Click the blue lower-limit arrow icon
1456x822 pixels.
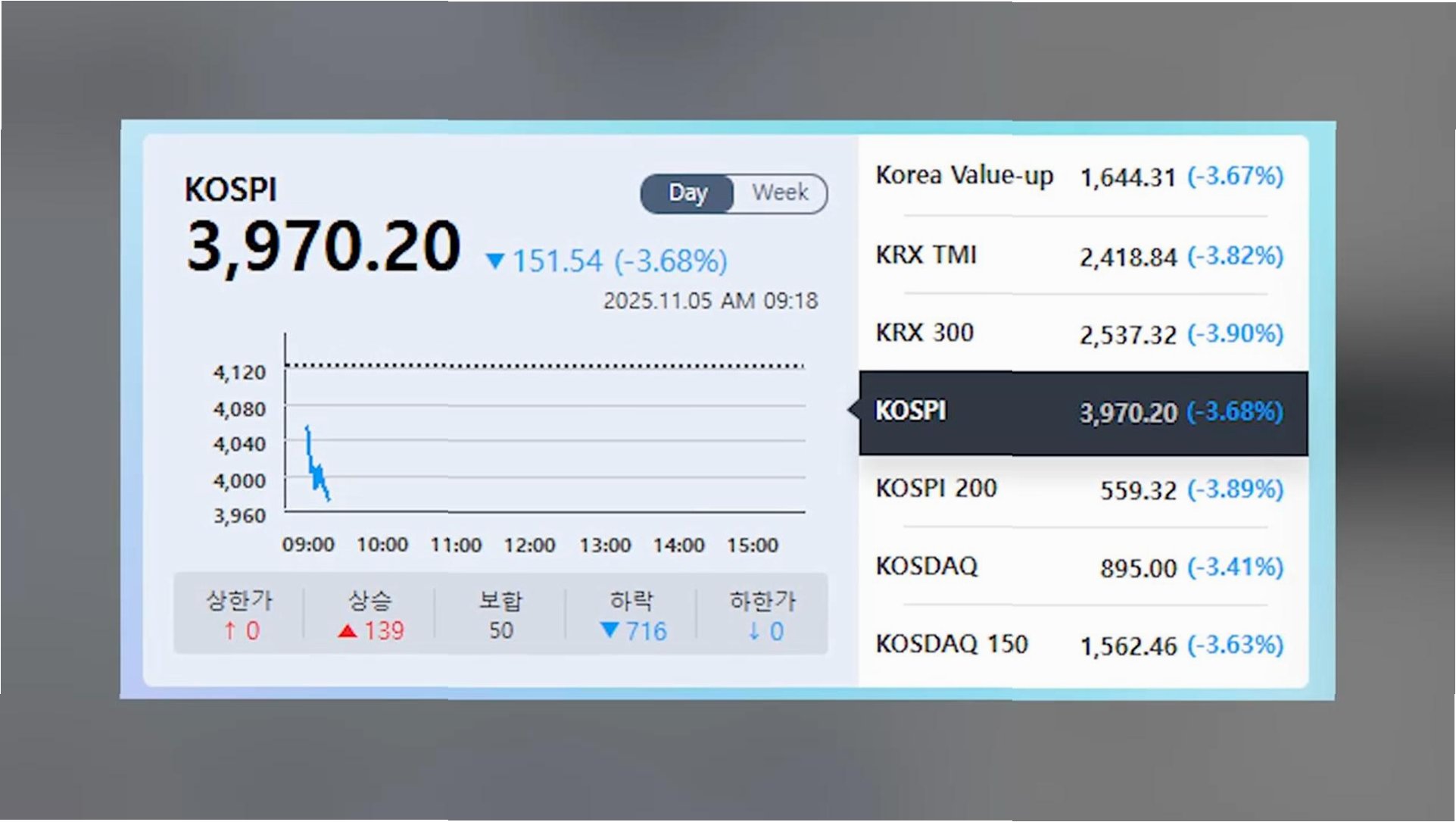(753, 631)
